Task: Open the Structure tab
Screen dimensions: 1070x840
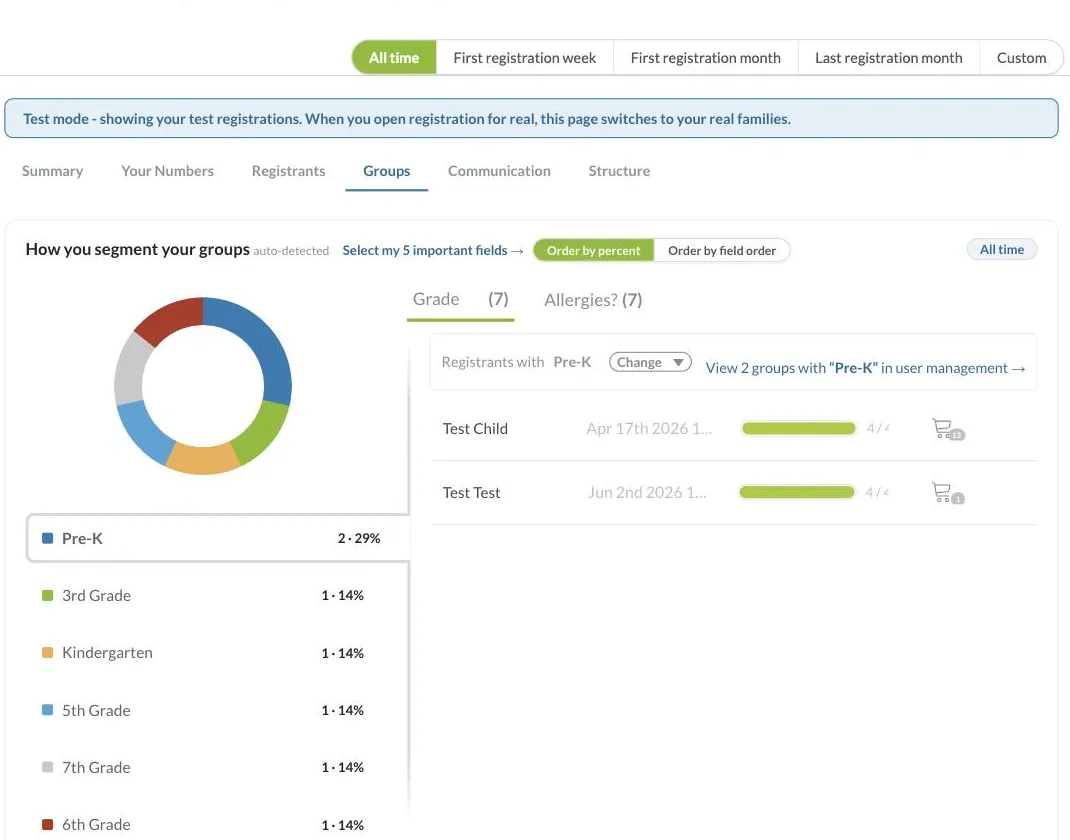Action: [619, 171]
